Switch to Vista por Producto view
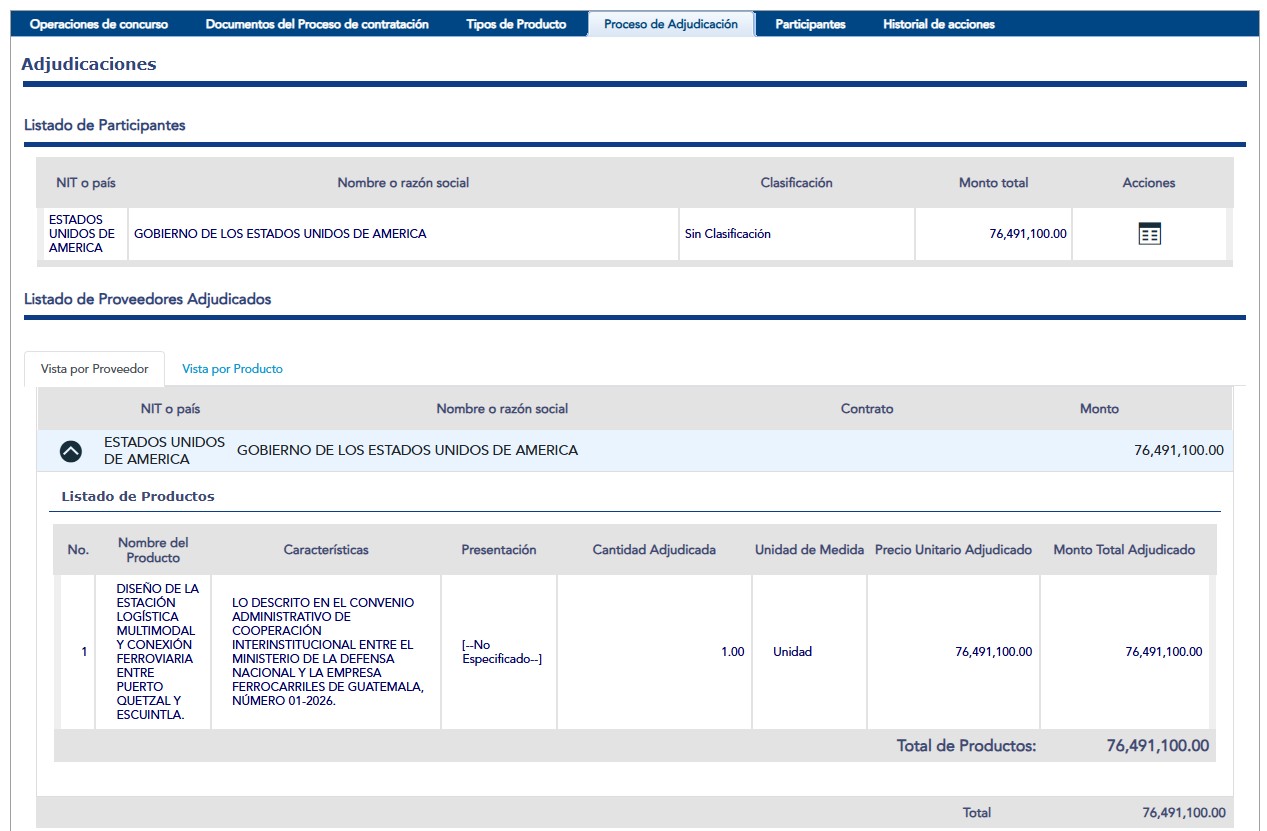1267x831 pixels. click(x=232, y=369)
